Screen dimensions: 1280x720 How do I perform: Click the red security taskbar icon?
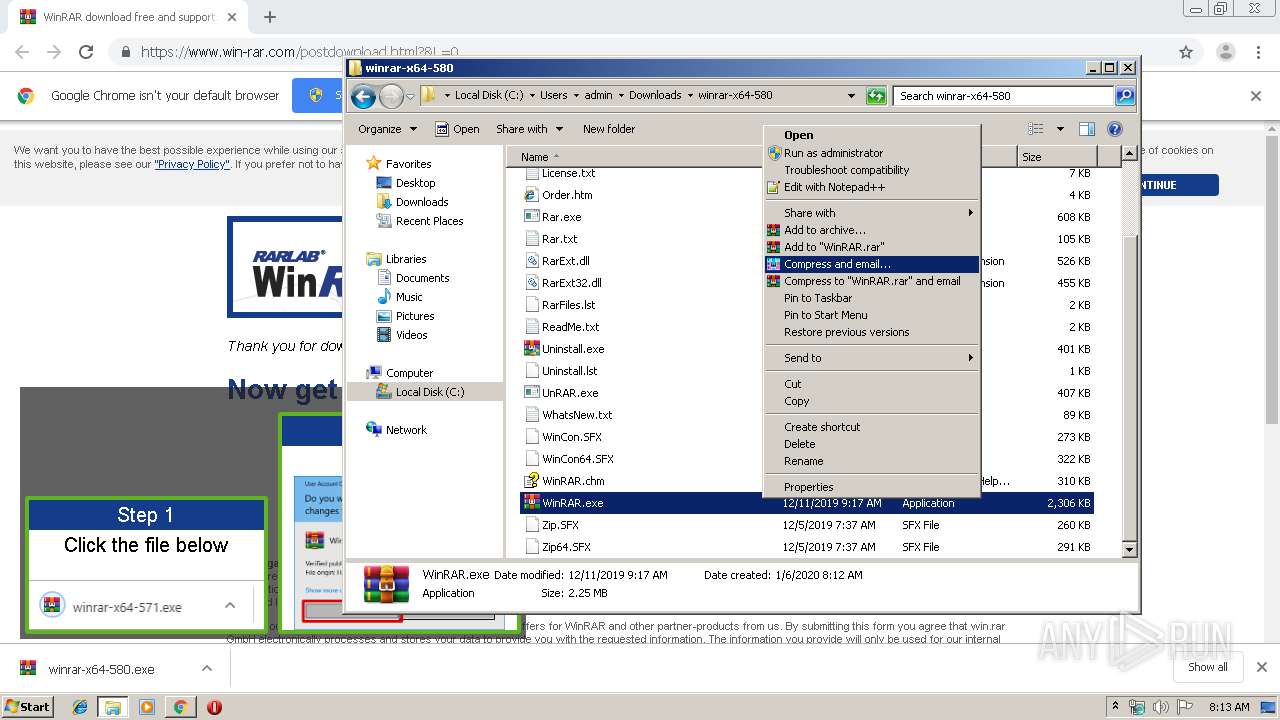(214, 707)
